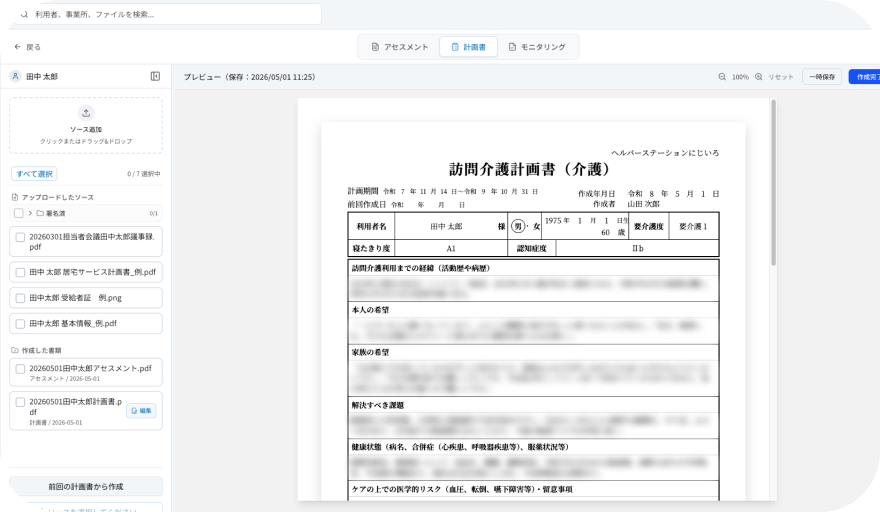The width and height of the screenshot is (880, 512).
Task: Click リセット zoom link
Action: click(781, 77)
